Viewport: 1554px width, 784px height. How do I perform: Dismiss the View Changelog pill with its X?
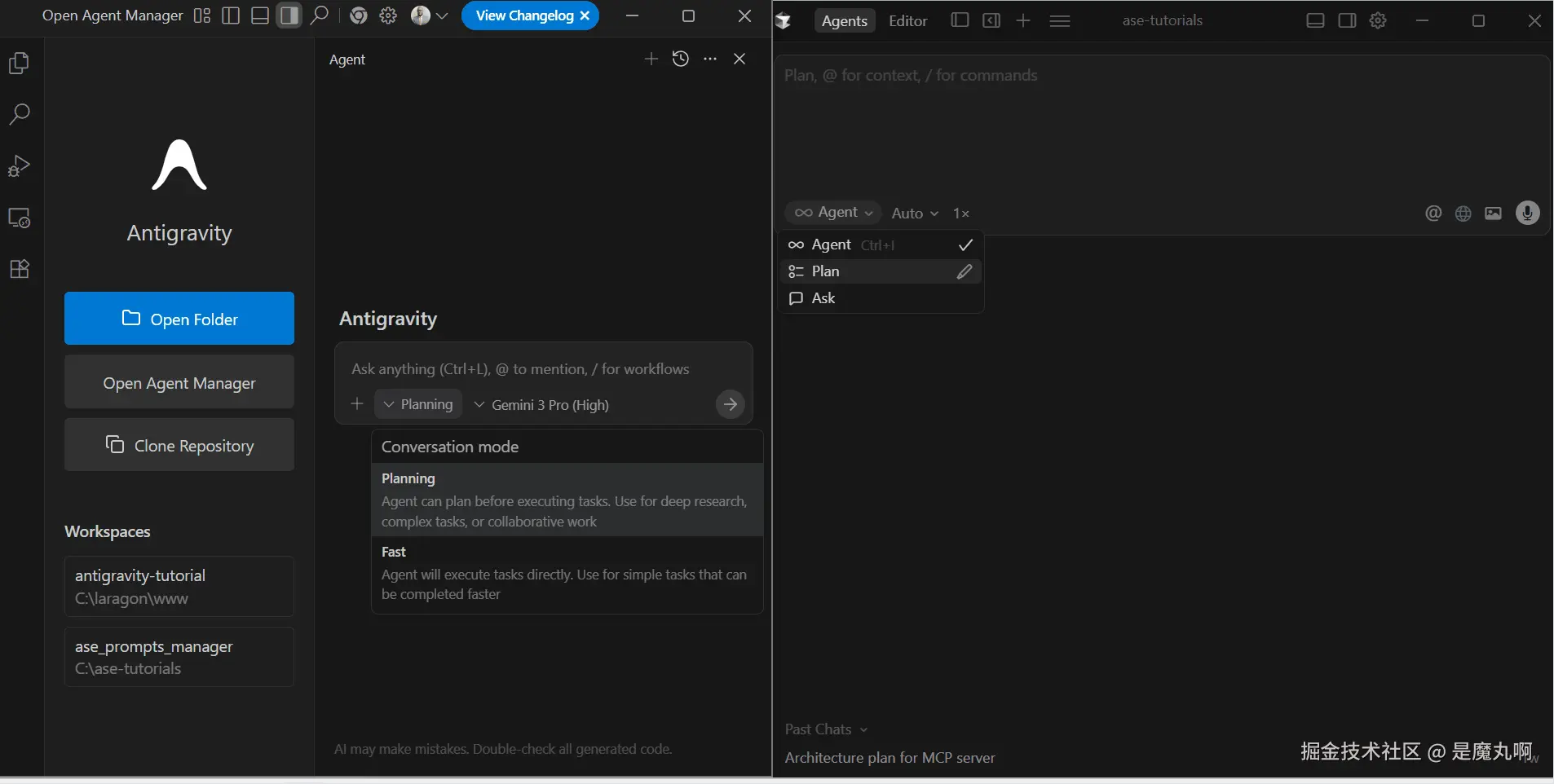(x=585, y=15)
